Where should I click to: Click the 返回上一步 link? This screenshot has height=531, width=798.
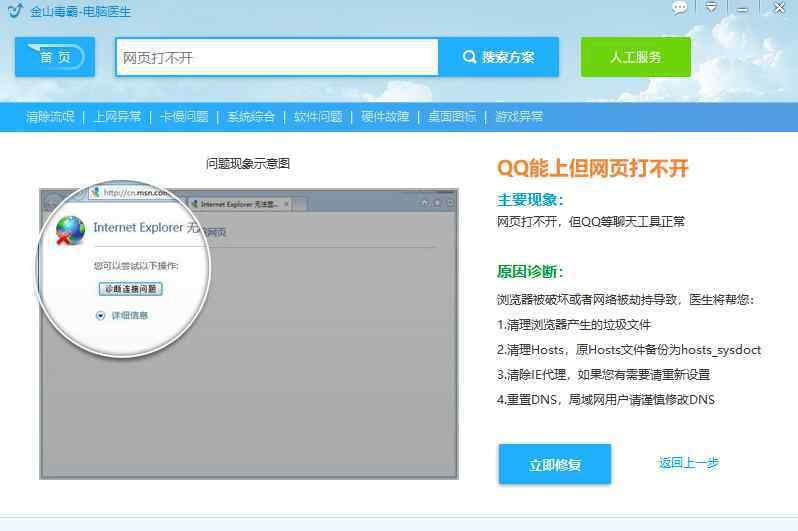(689, 463)
